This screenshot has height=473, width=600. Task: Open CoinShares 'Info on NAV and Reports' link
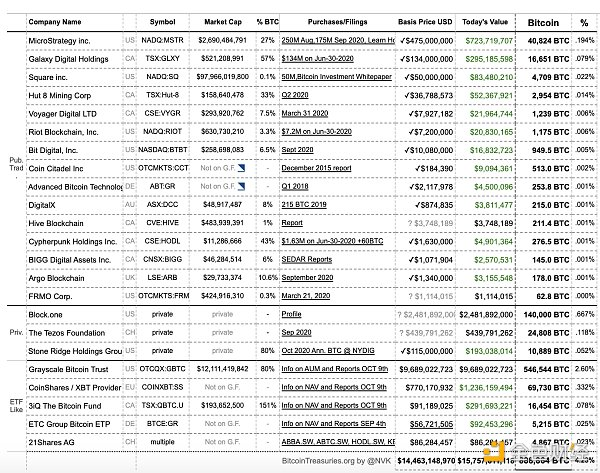point(334,387)
